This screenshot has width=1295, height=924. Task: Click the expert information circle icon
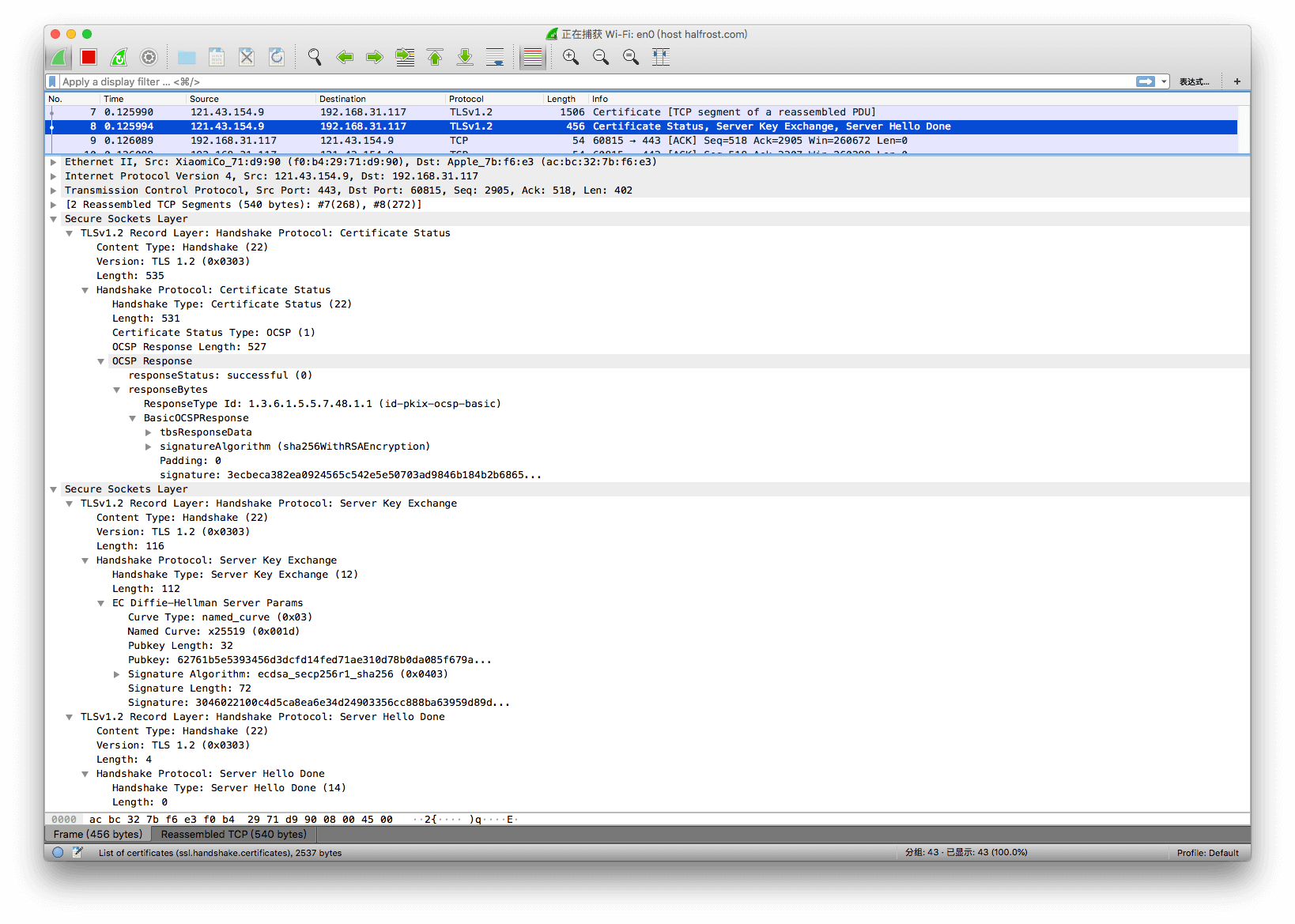[58, 853]
